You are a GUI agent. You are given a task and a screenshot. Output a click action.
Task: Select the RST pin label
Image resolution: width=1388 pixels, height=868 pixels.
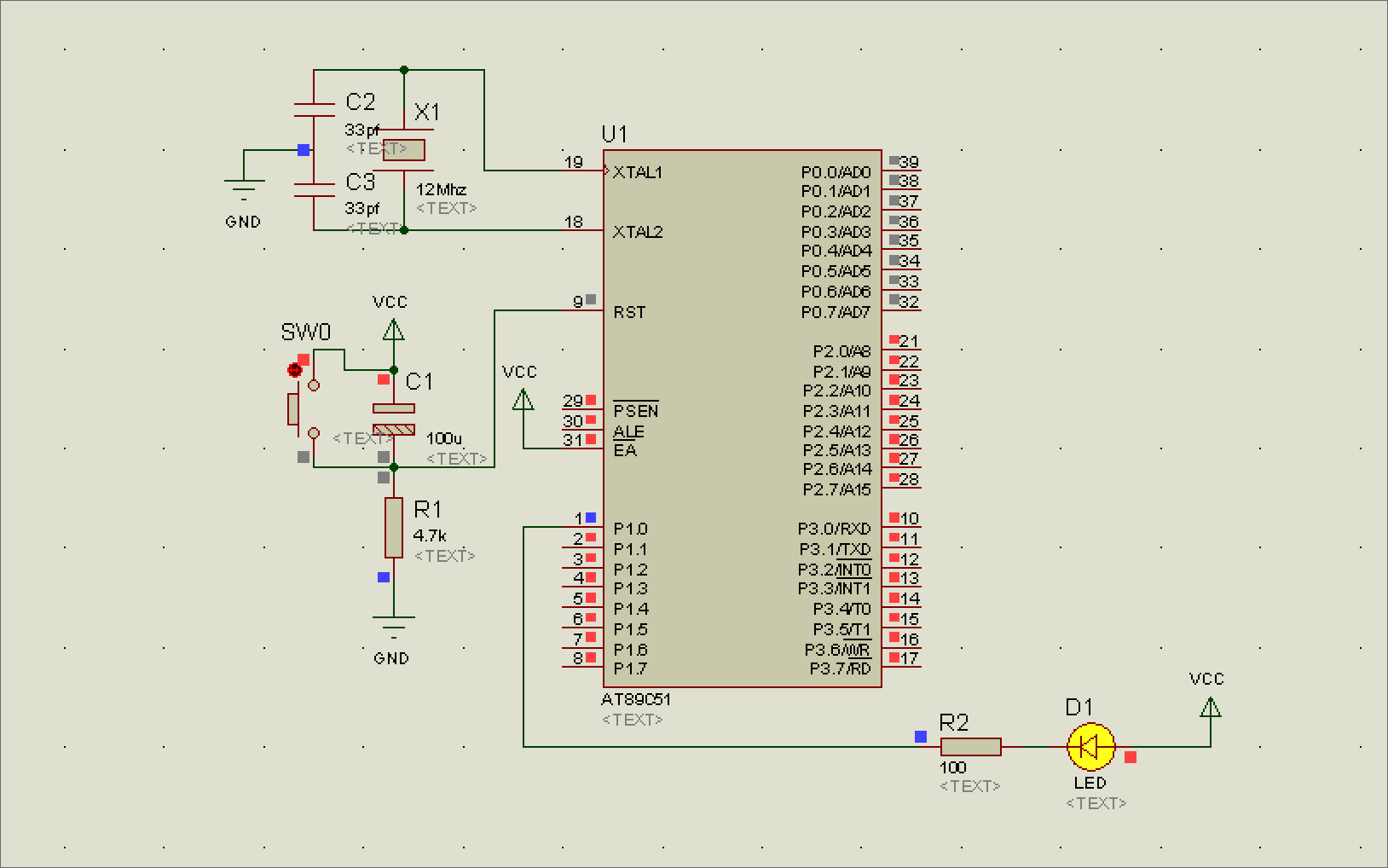point(629,313)
